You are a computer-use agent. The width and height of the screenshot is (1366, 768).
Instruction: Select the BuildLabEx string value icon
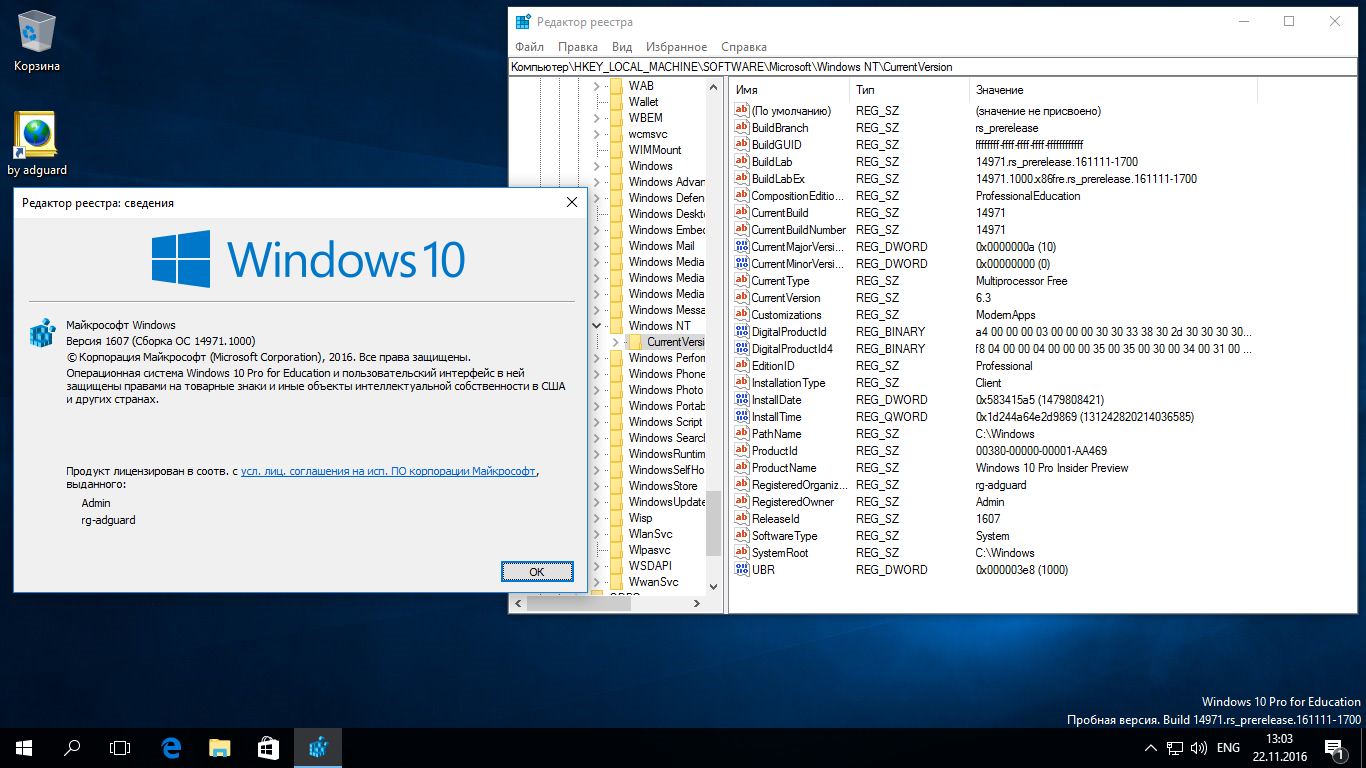(742, 179)
